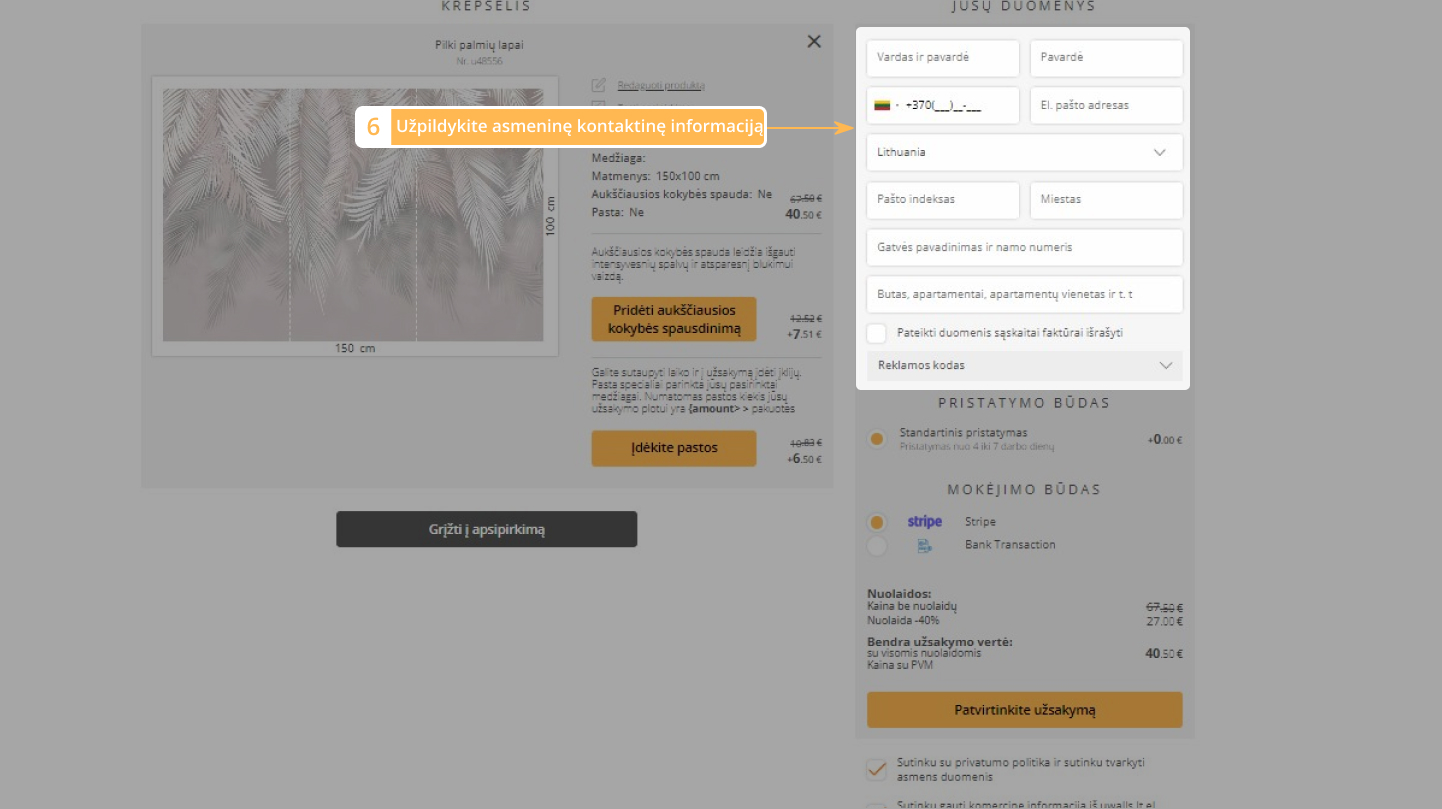Click the Lithuanian flag phone prefix
The image size is (1442, 809).
click(883, 105)
